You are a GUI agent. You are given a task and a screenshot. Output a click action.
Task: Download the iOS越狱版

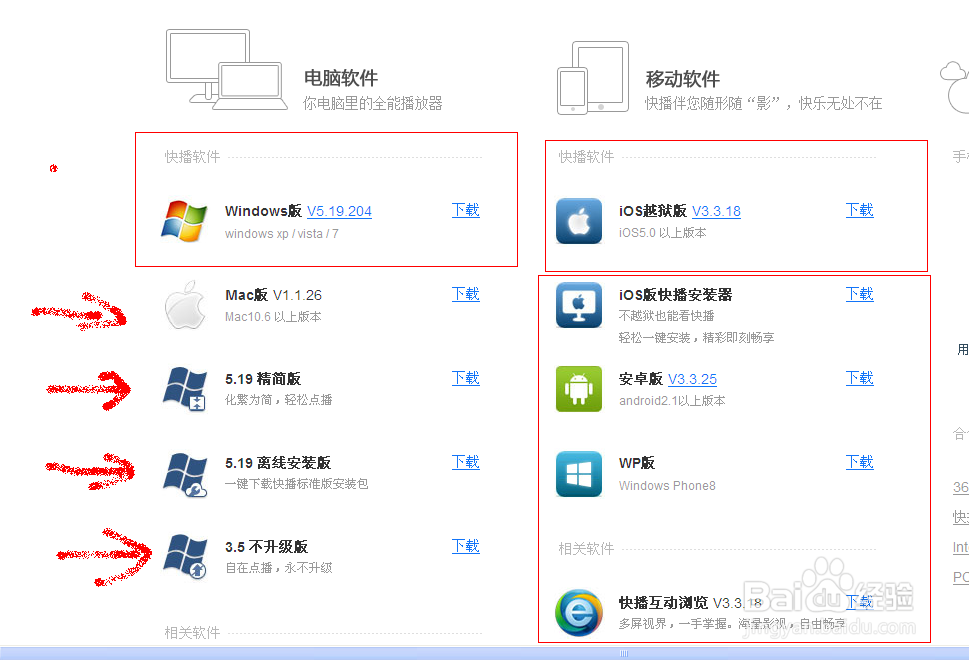[x=860, y=210]
